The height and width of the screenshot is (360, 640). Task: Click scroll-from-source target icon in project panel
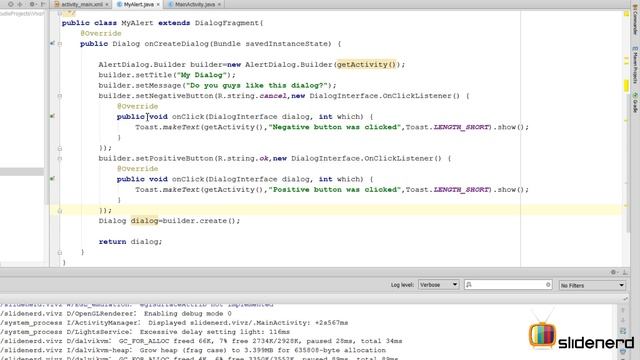point(11,4)
